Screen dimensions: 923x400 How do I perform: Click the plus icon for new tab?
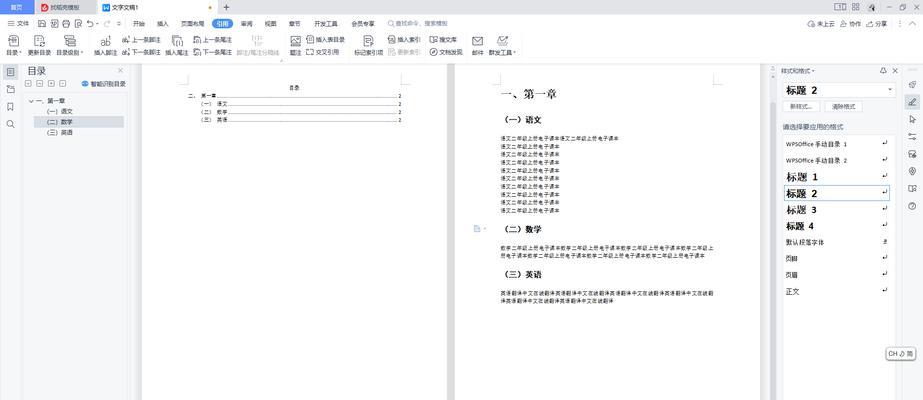pos(227,7)
